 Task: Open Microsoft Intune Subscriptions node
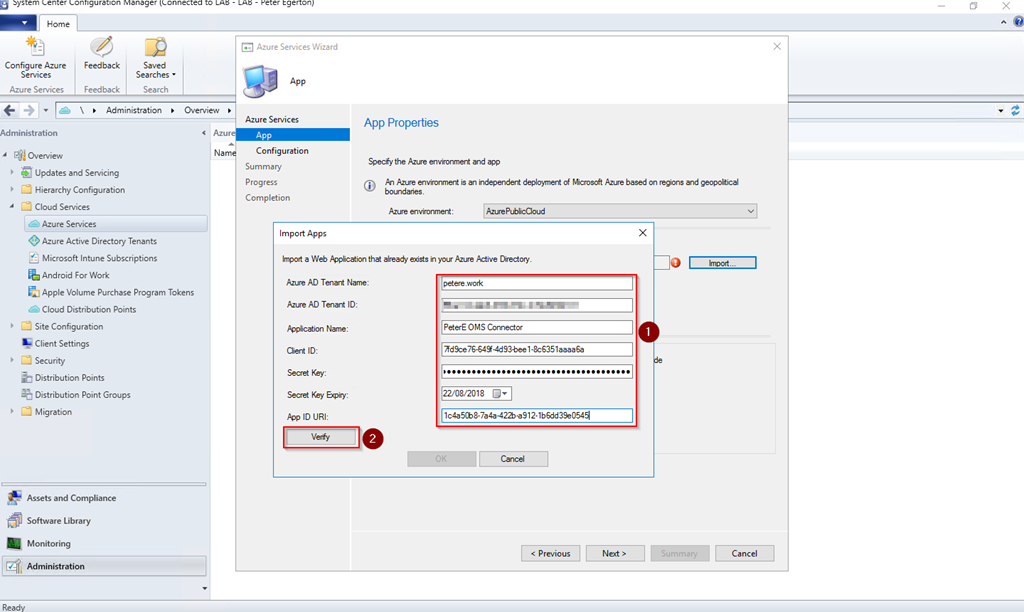[x=98, y=258]
